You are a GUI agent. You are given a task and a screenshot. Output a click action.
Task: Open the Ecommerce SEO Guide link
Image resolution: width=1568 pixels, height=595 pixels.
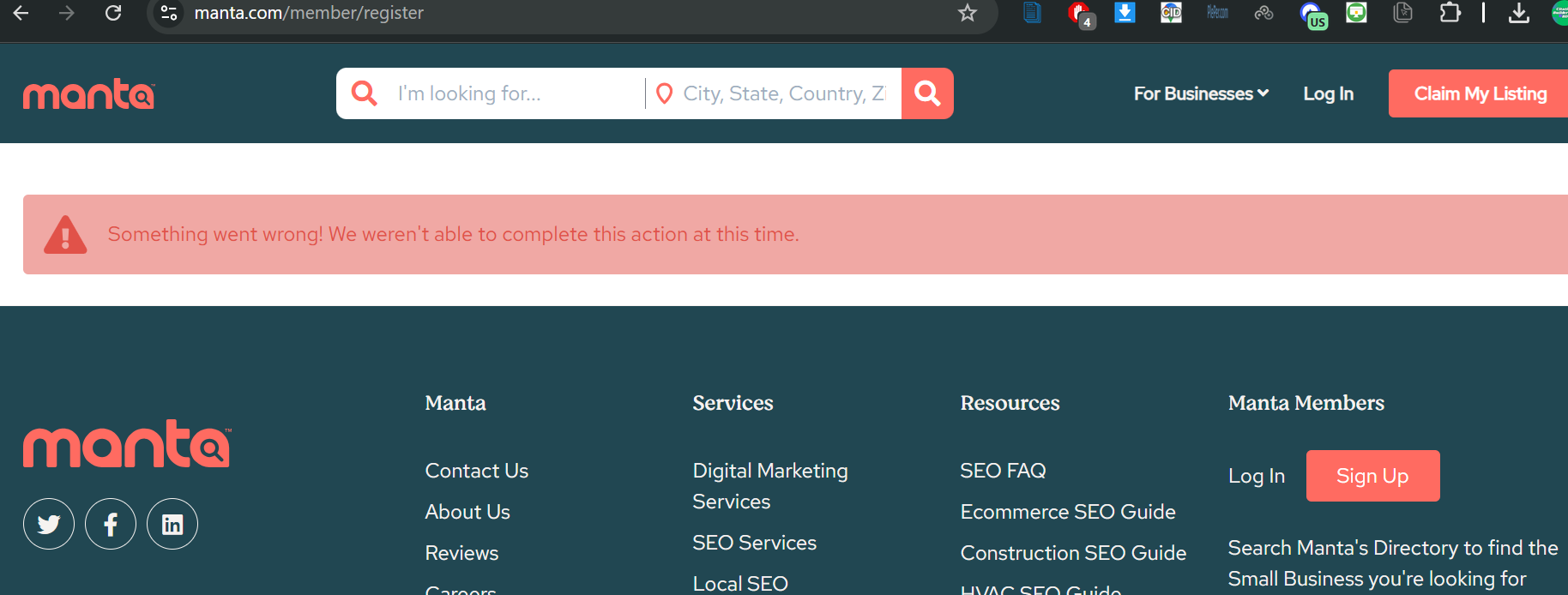point(1068,512)
